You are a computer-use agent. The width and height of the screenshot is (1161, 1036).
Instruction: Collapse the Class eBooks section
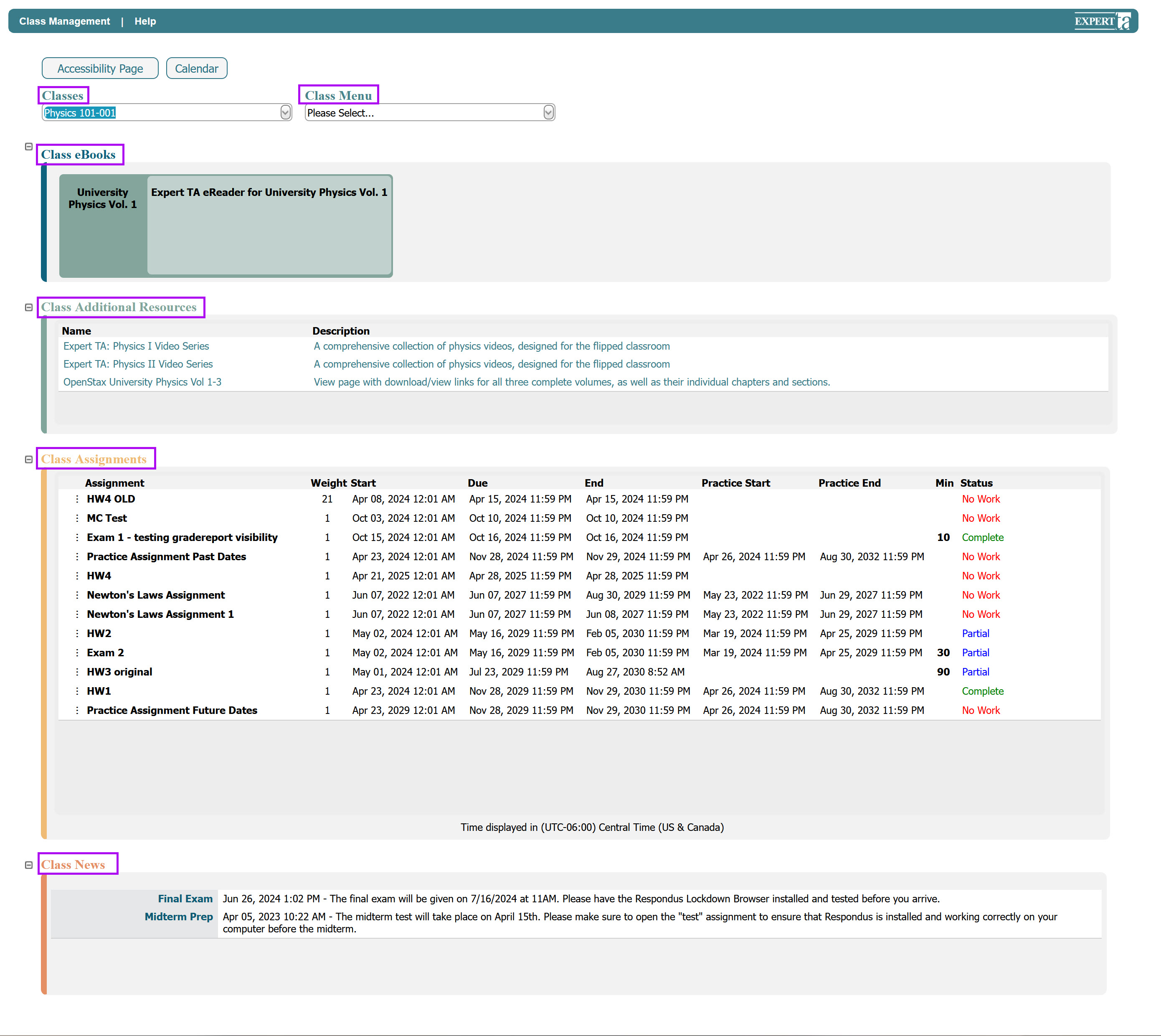(x=29, y=147)
